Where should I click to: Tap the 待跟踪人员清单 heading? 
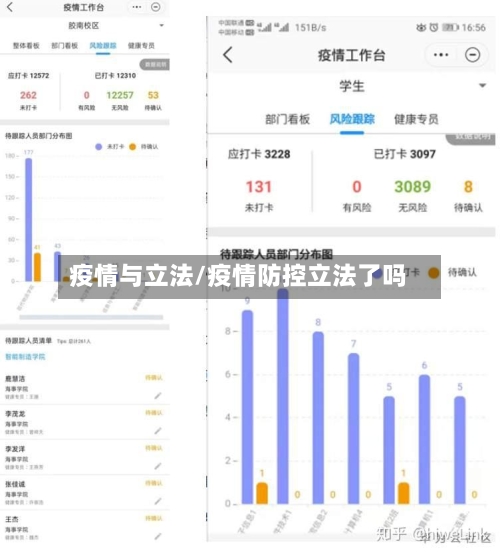coord(28,341)
